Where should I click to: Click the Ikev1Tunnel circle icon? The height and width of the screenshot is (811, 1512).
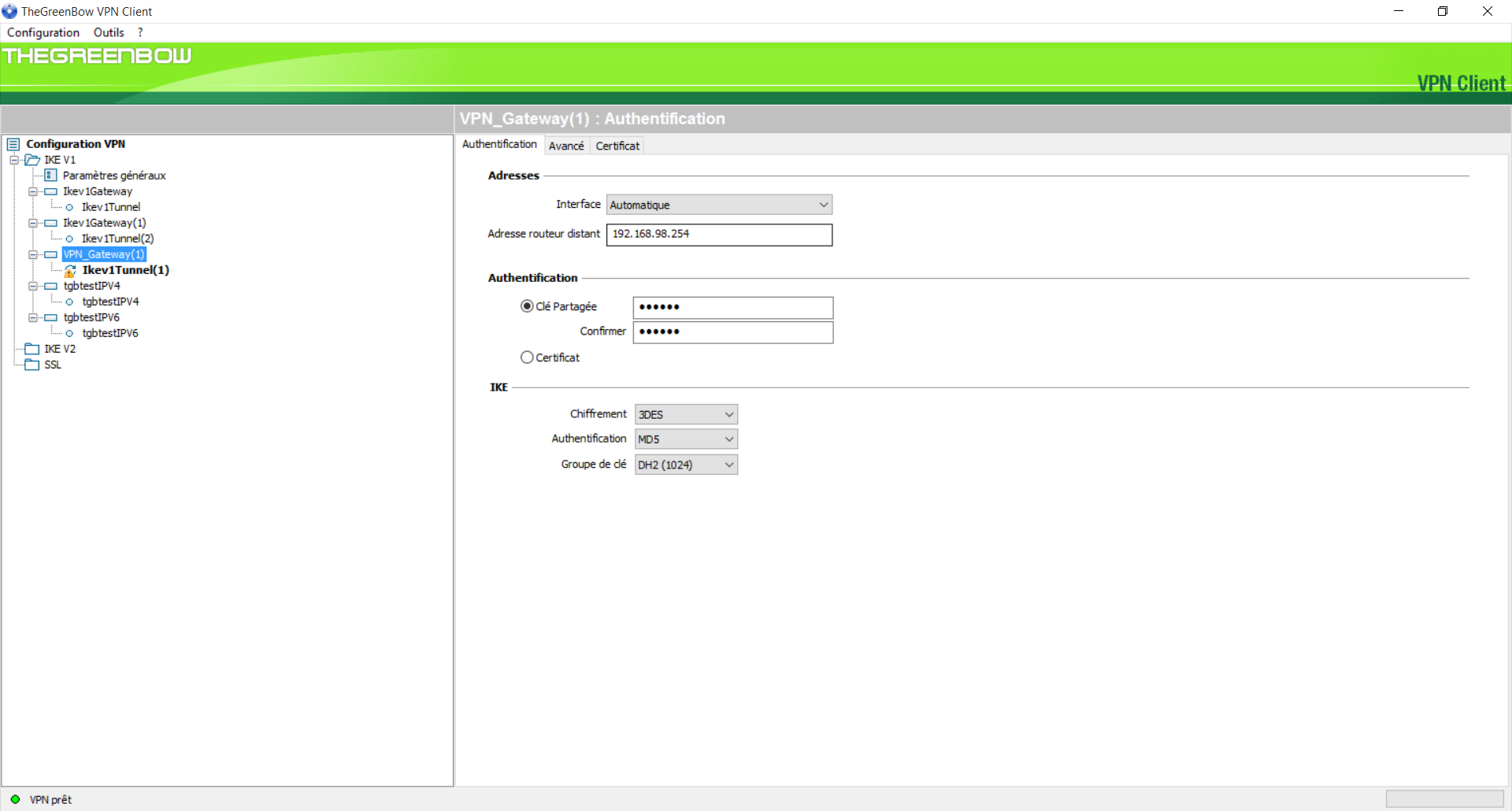coord(69,207)
